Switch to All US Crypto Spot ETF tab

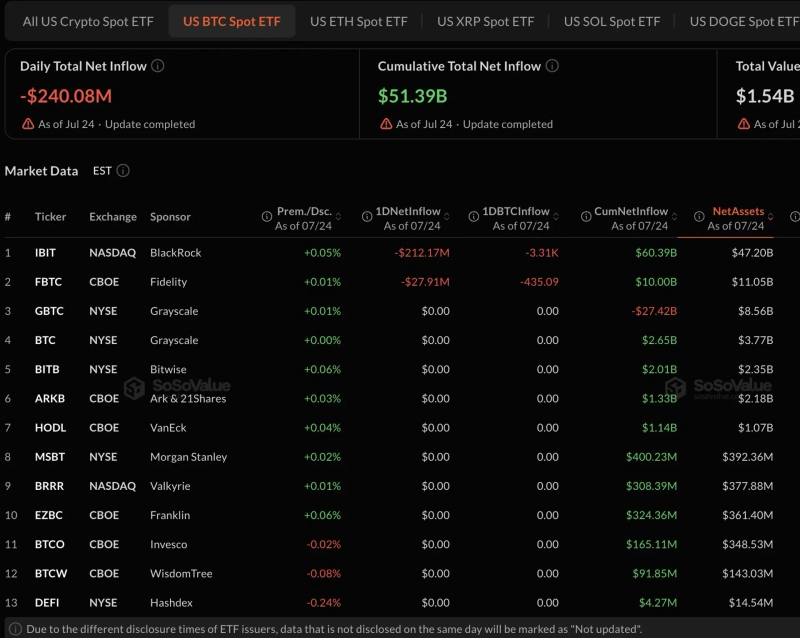point(88,21)
